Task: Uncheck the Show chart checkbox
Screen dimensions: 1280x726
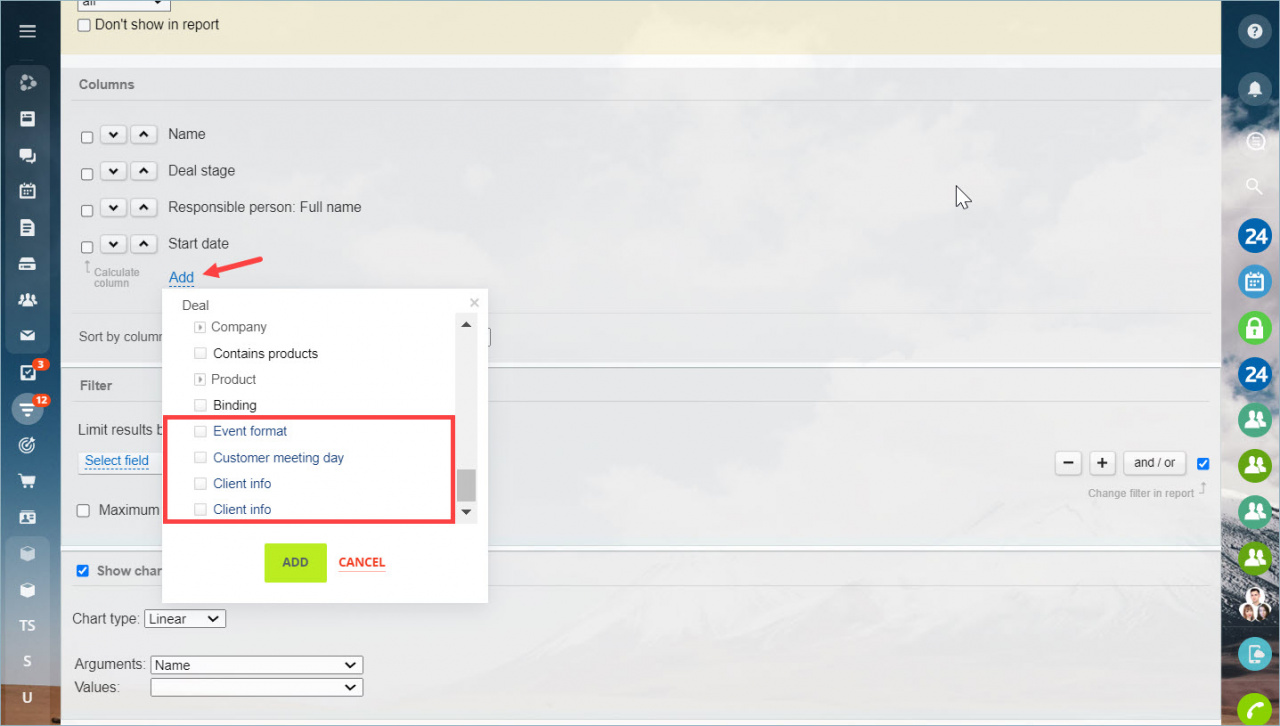Action: point(83,571)
